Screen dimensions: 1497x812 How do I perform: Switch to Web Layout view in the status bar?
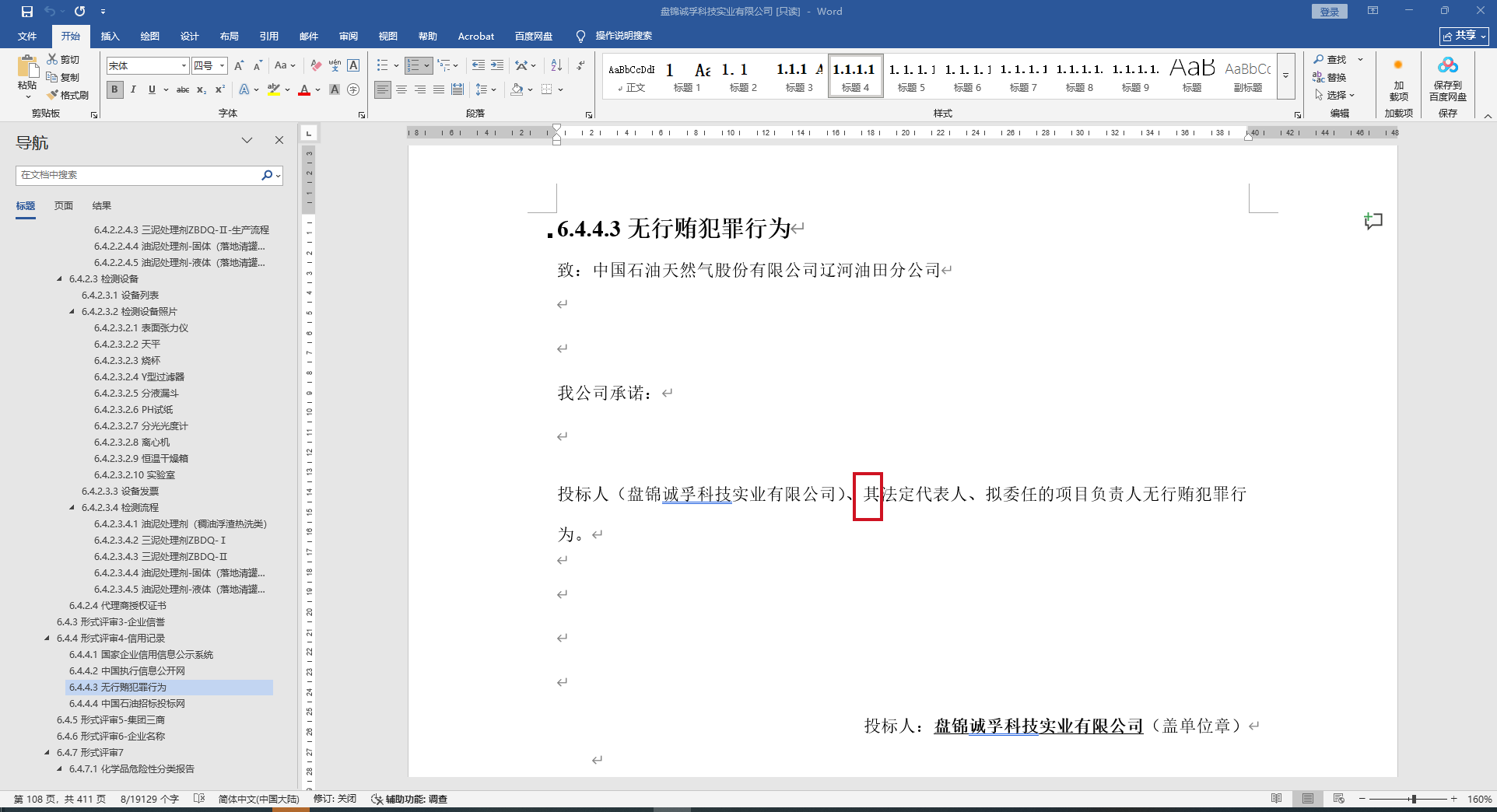[x=1338, y=799]
